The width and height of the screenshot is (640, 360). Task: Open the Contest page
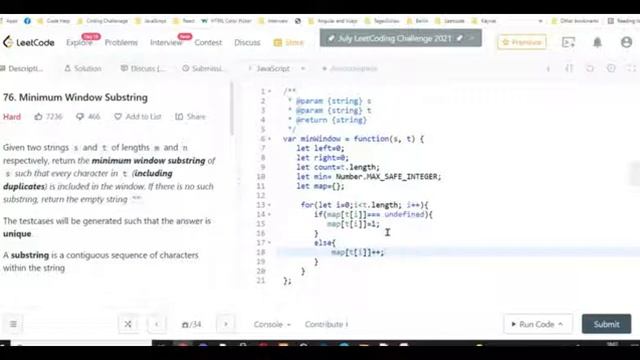point(208,42)
